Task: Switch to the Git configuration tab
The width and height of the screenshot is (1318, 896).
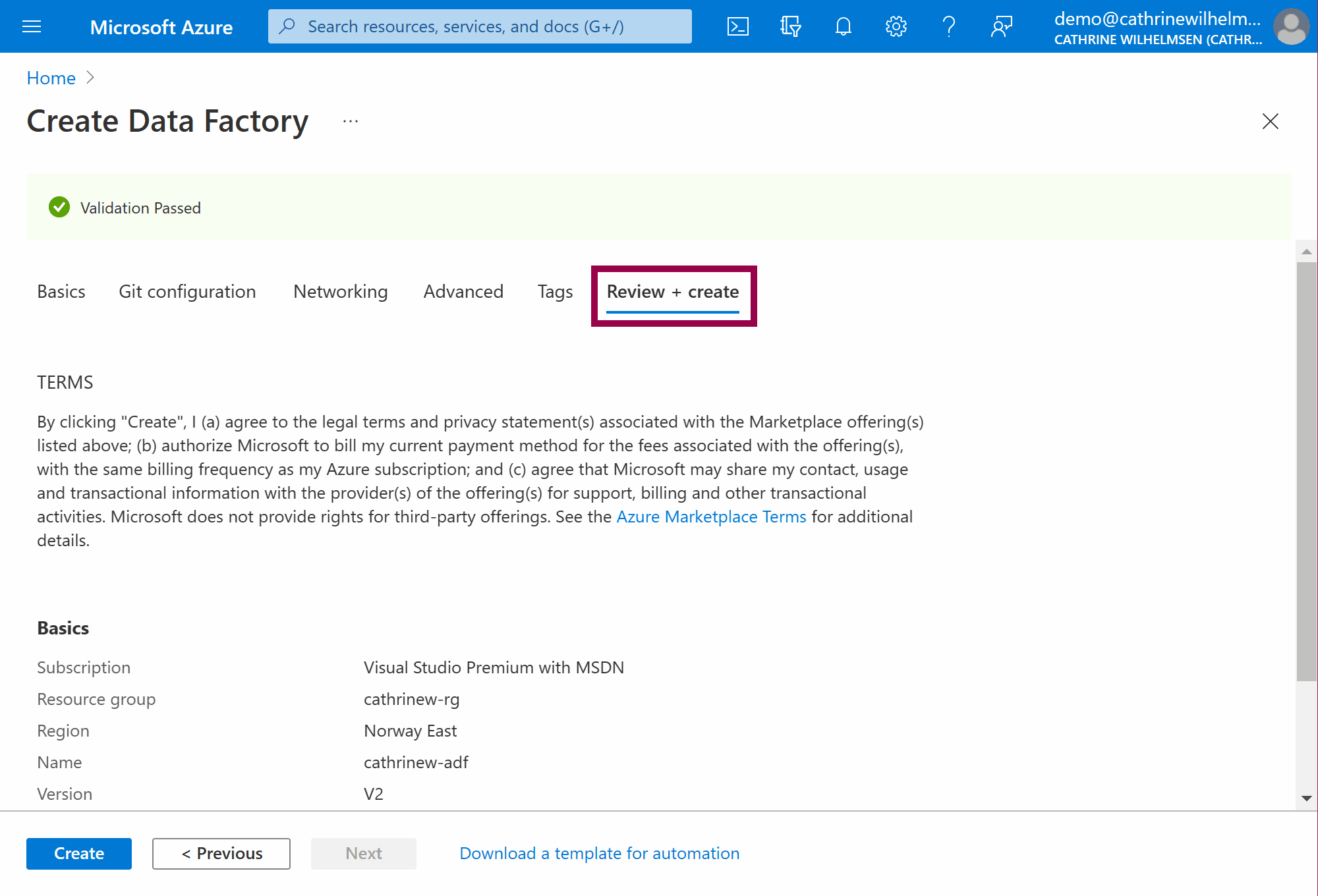Action: (187, 291)
